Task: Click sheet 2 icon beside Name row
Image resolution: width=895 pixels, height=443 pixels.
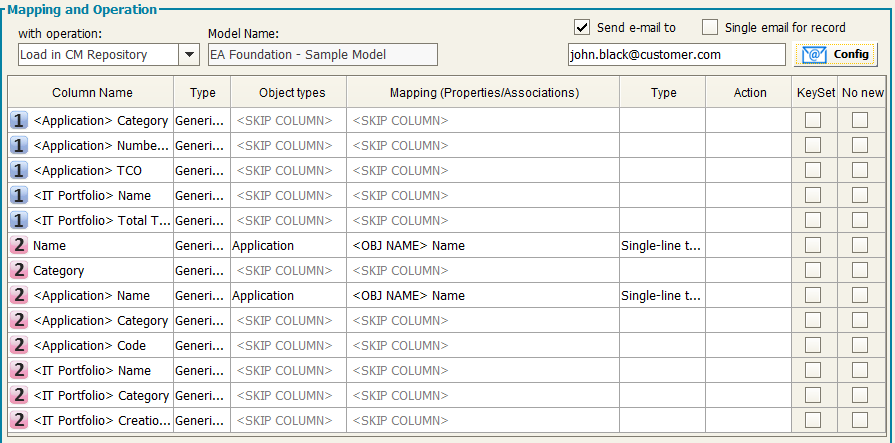Action: pyautogui.click(x=19, y=246)
